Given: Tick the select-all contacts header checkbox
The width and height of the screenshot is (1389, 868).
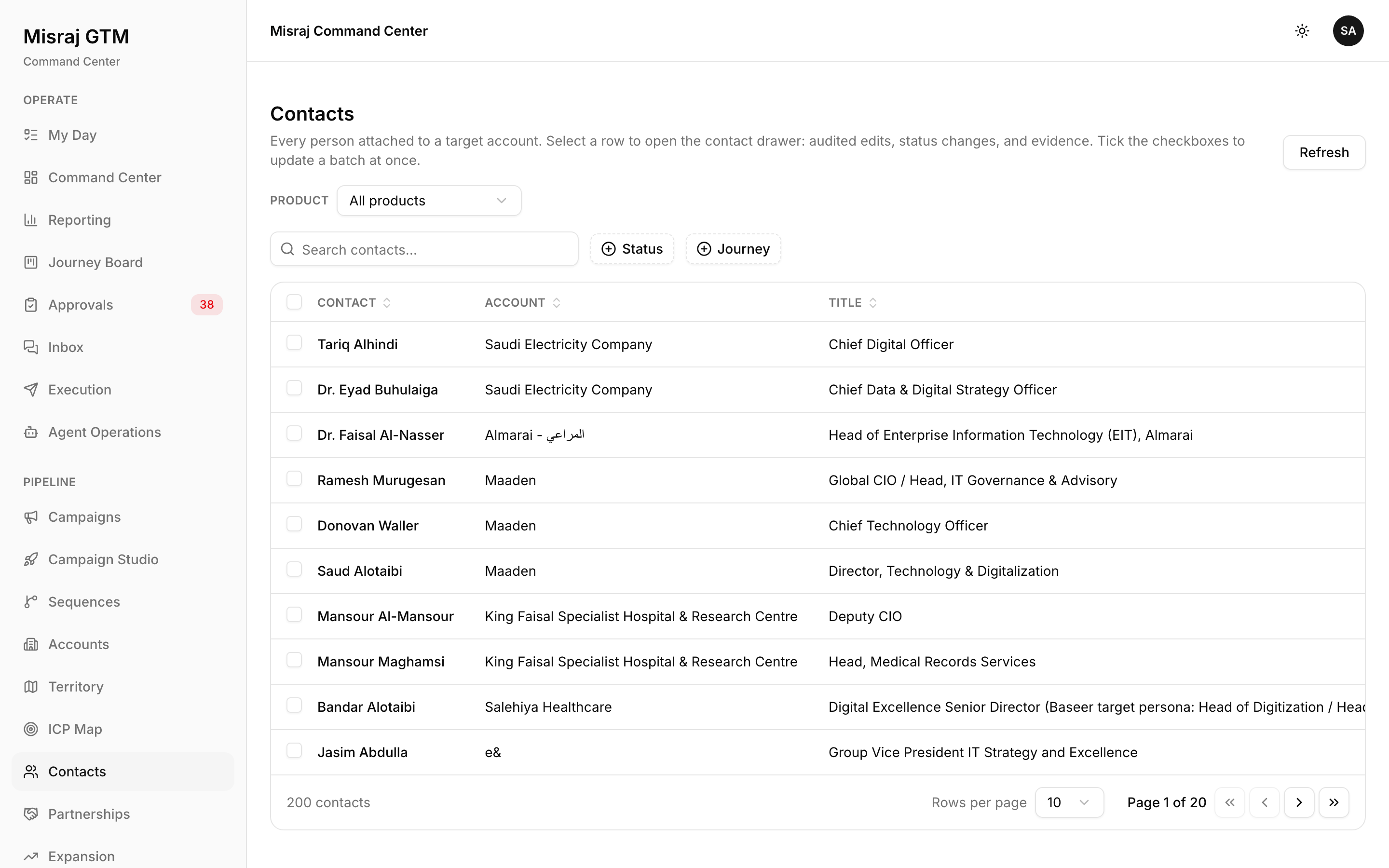Looking at the screenshot, I should click(x=294, y=302).
